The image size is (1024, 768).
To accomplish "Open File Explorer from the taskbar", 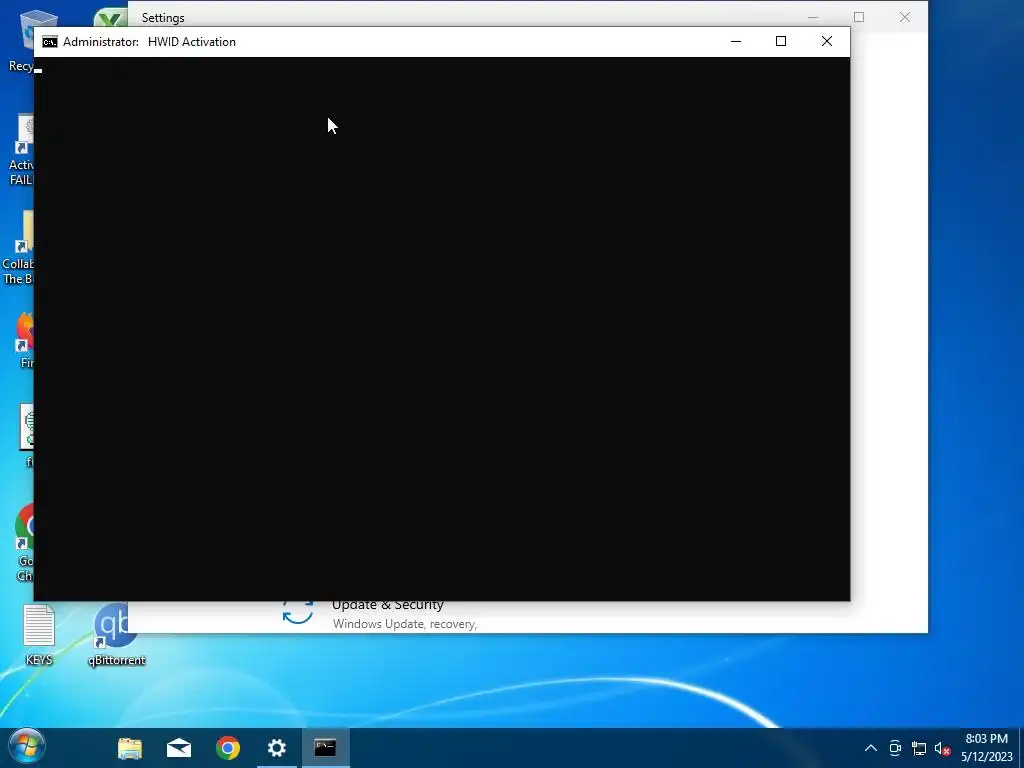I will point(130,748).
